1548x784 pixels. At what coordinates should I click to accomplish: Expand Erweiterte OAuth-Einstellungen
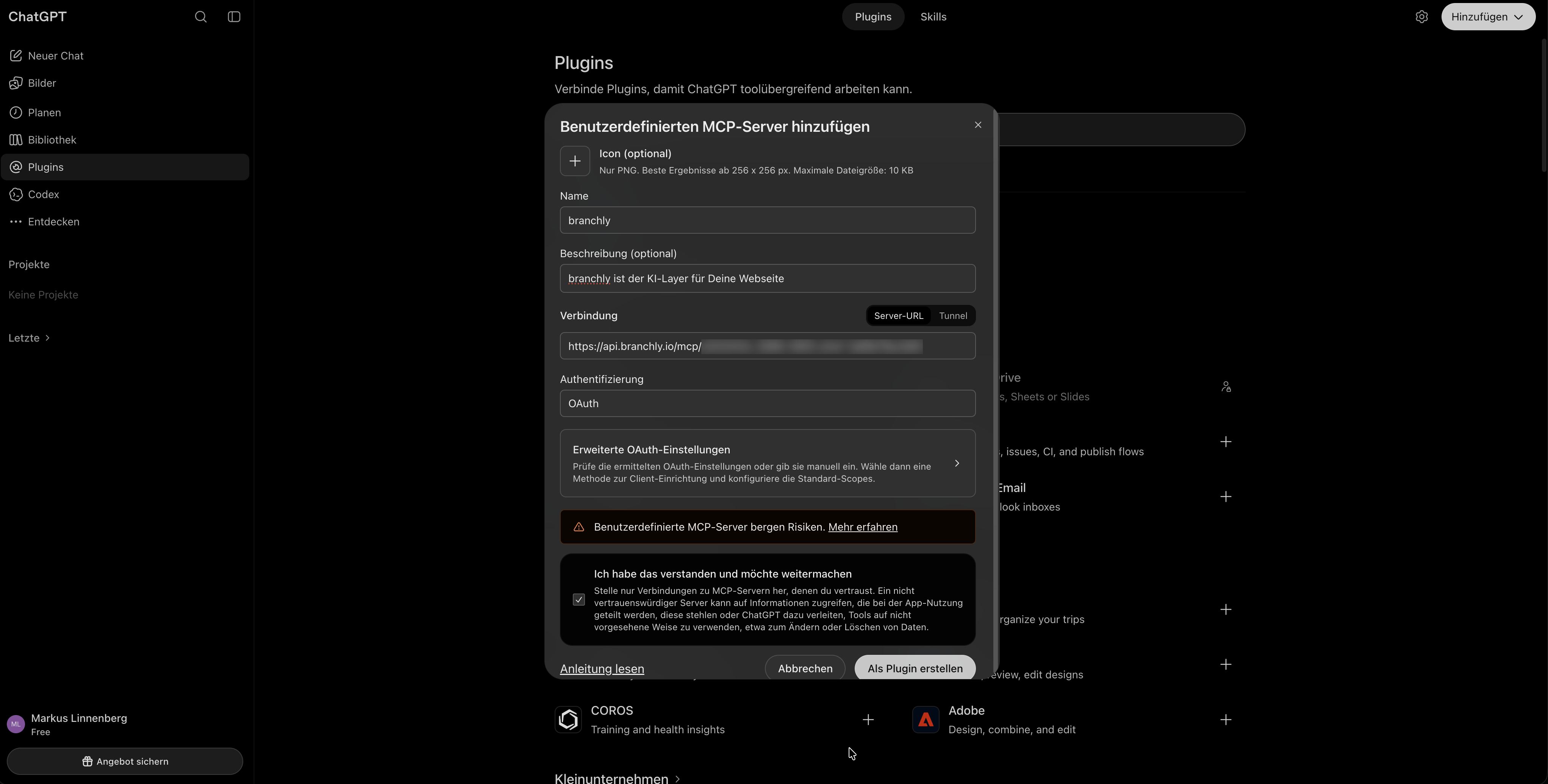[768, 463]
